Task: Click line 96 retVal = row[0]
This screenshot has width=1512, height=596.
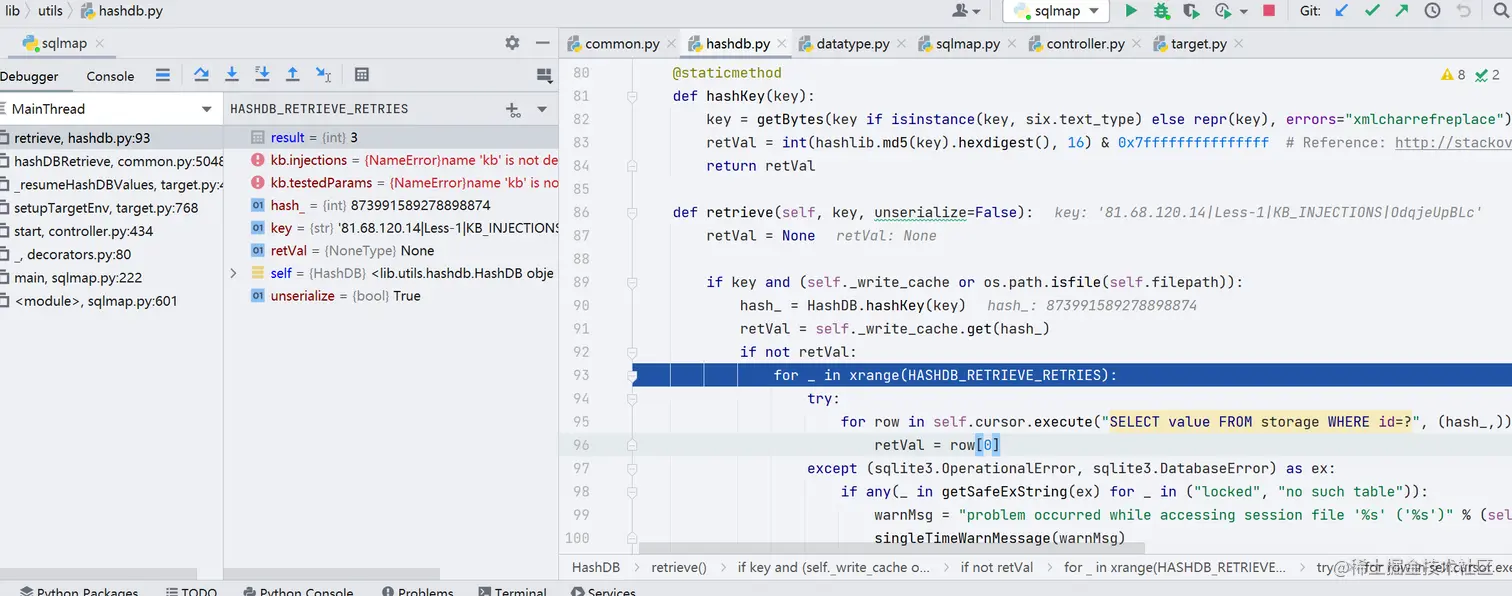Action: [937, 445]
